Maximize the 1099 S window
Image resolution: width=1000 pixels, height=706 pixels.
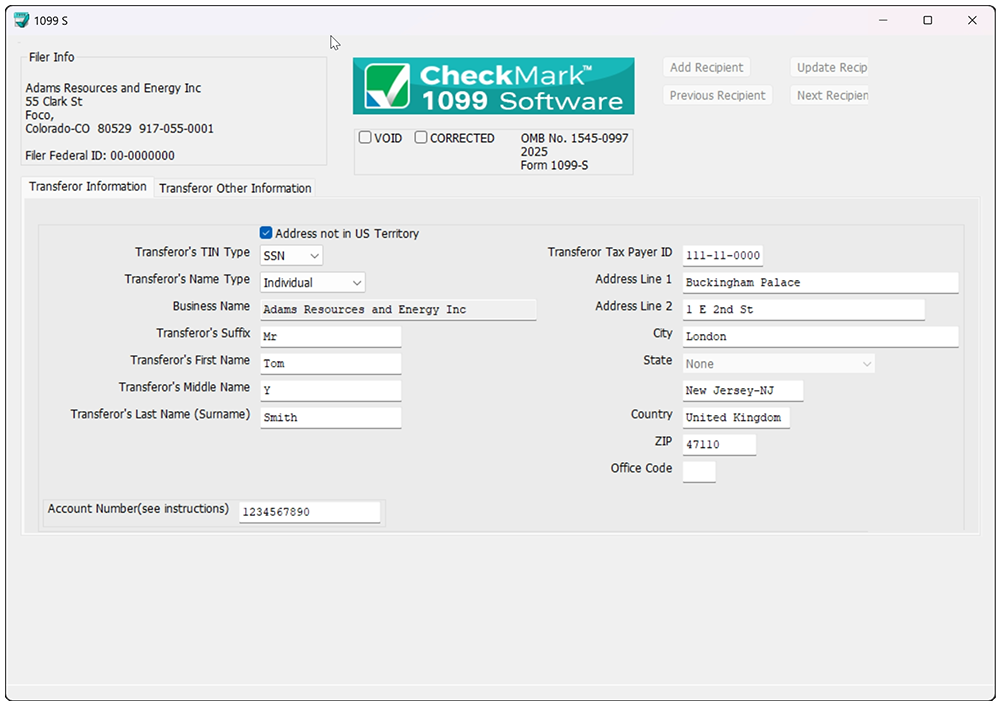point(928,20)
